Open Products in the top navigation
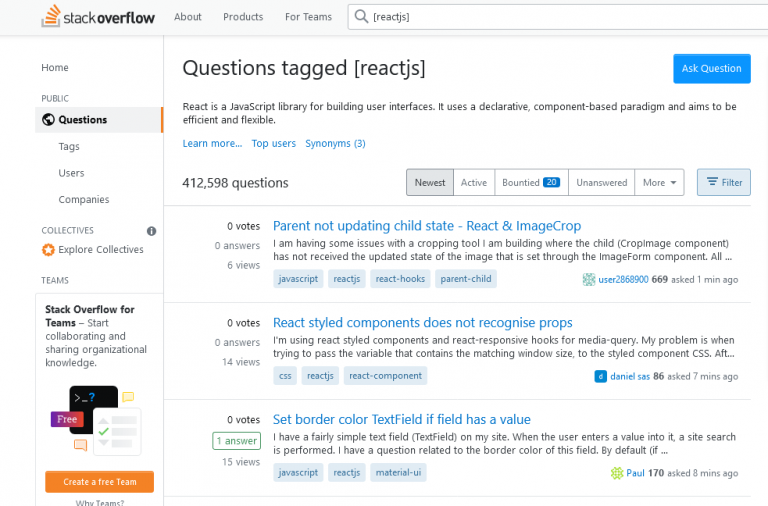This screenshot has height=506, width=768. (x=243, y=17)
